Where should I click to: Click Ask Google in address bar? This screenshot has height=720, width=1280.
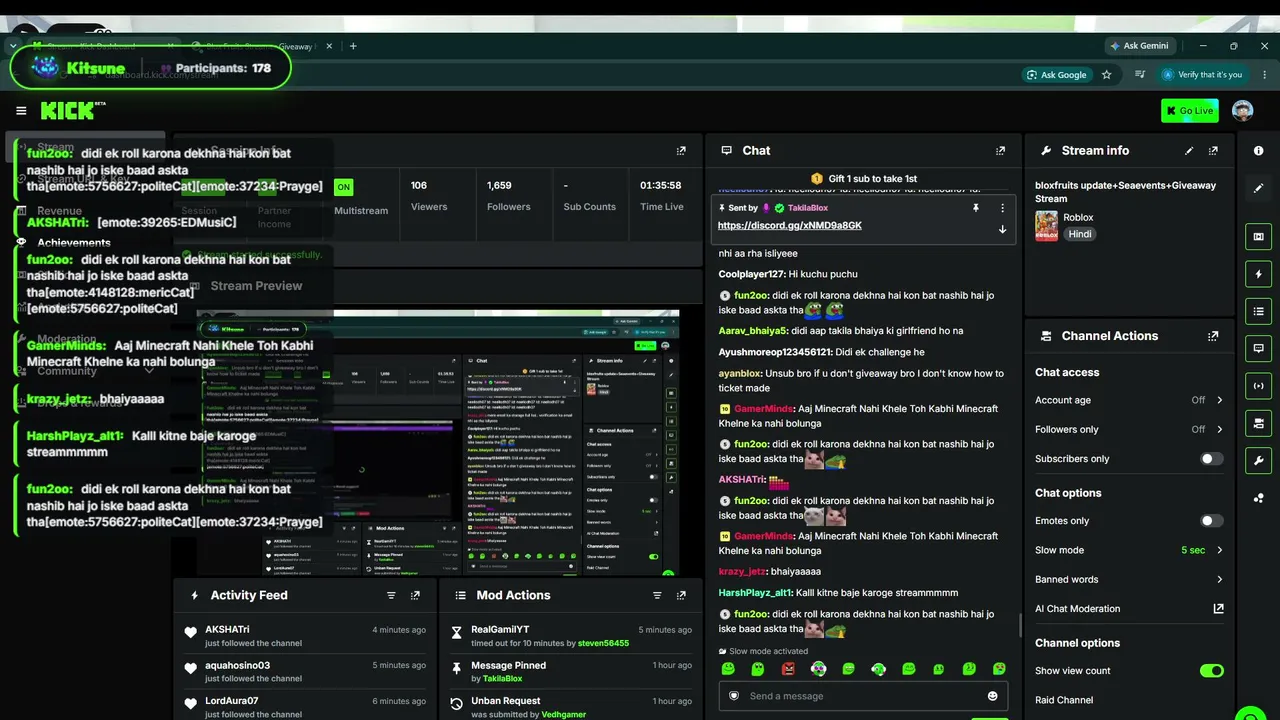1056,75
